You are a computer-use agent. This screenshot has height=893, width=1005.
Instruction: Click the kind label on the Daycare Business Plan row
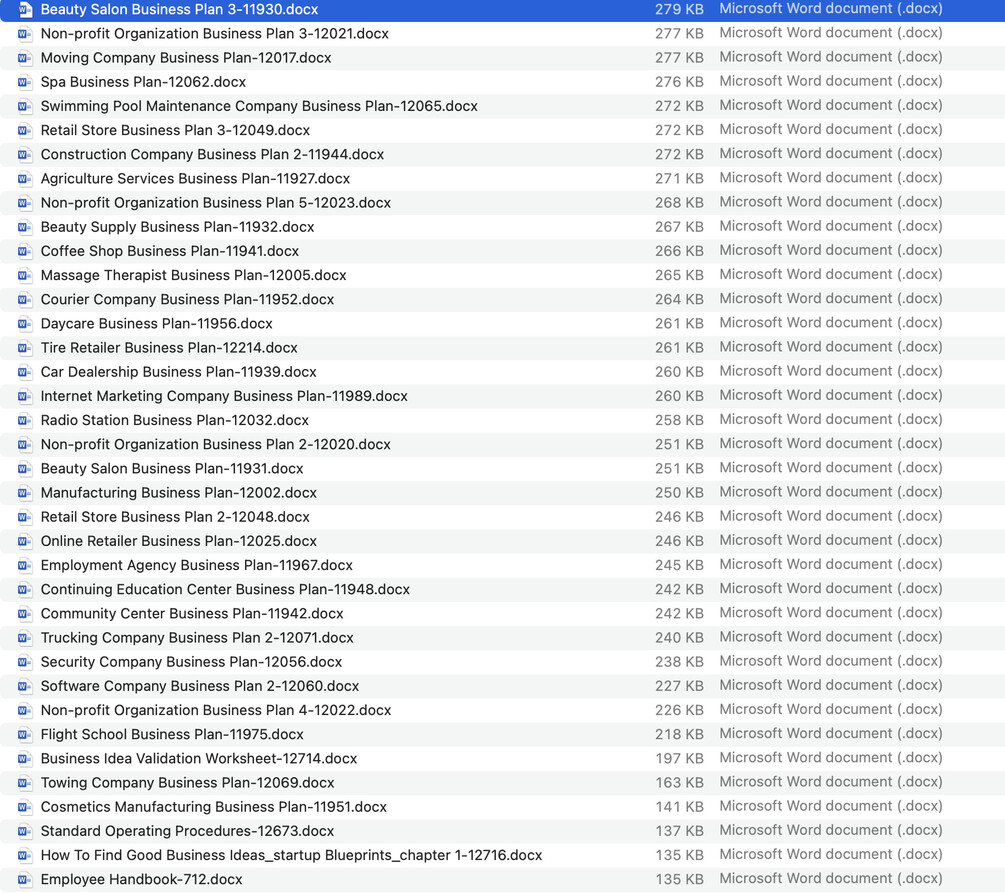[x=831, y=323]
